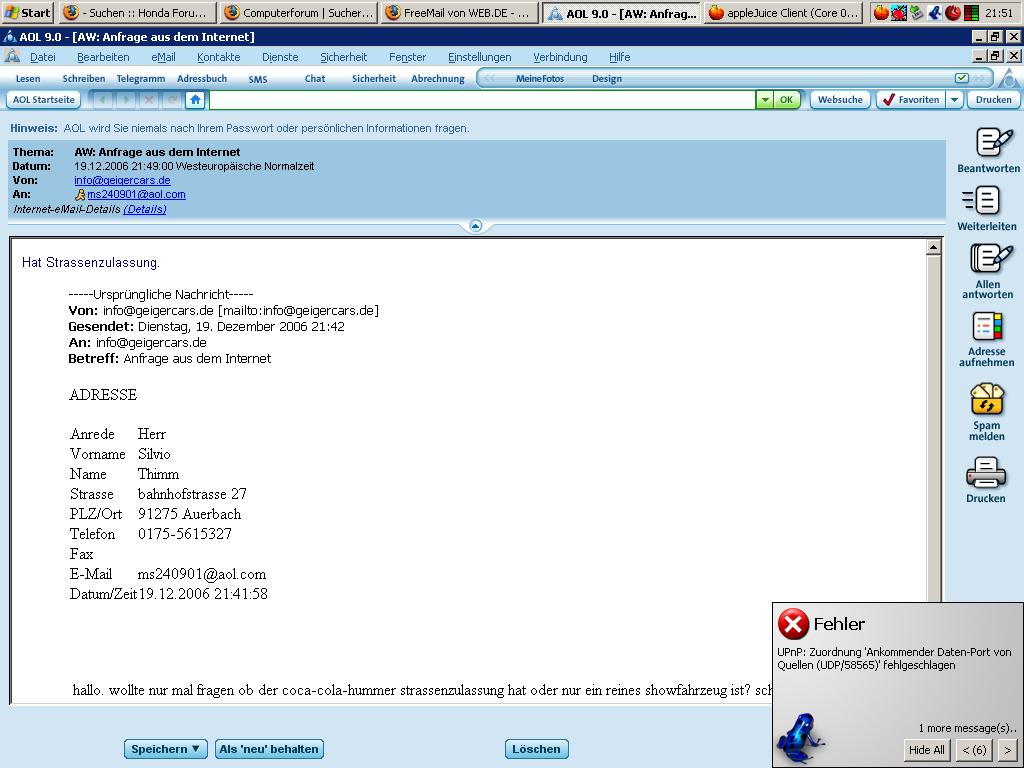Image resolution: width=1024 pixels, height=768 pixels.
Task: Click the blue figure tray icon
Action: click(x=935, y=12)
